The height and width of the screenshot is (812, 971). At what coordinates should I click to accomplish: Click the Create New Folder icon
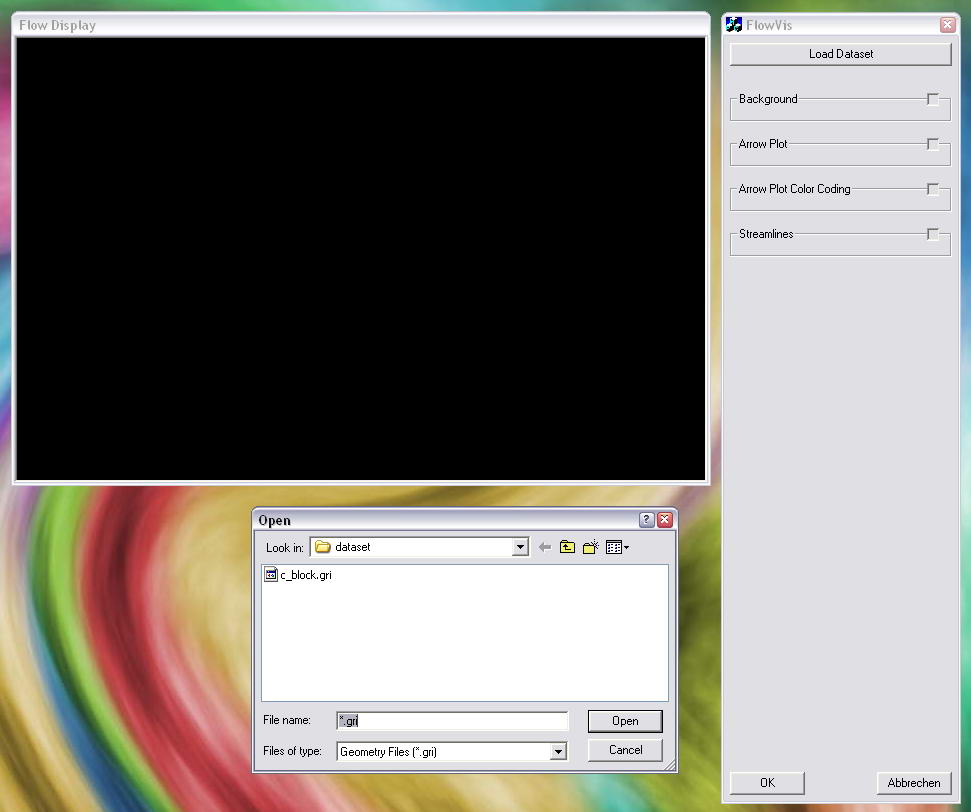click(x=591, y=547)
